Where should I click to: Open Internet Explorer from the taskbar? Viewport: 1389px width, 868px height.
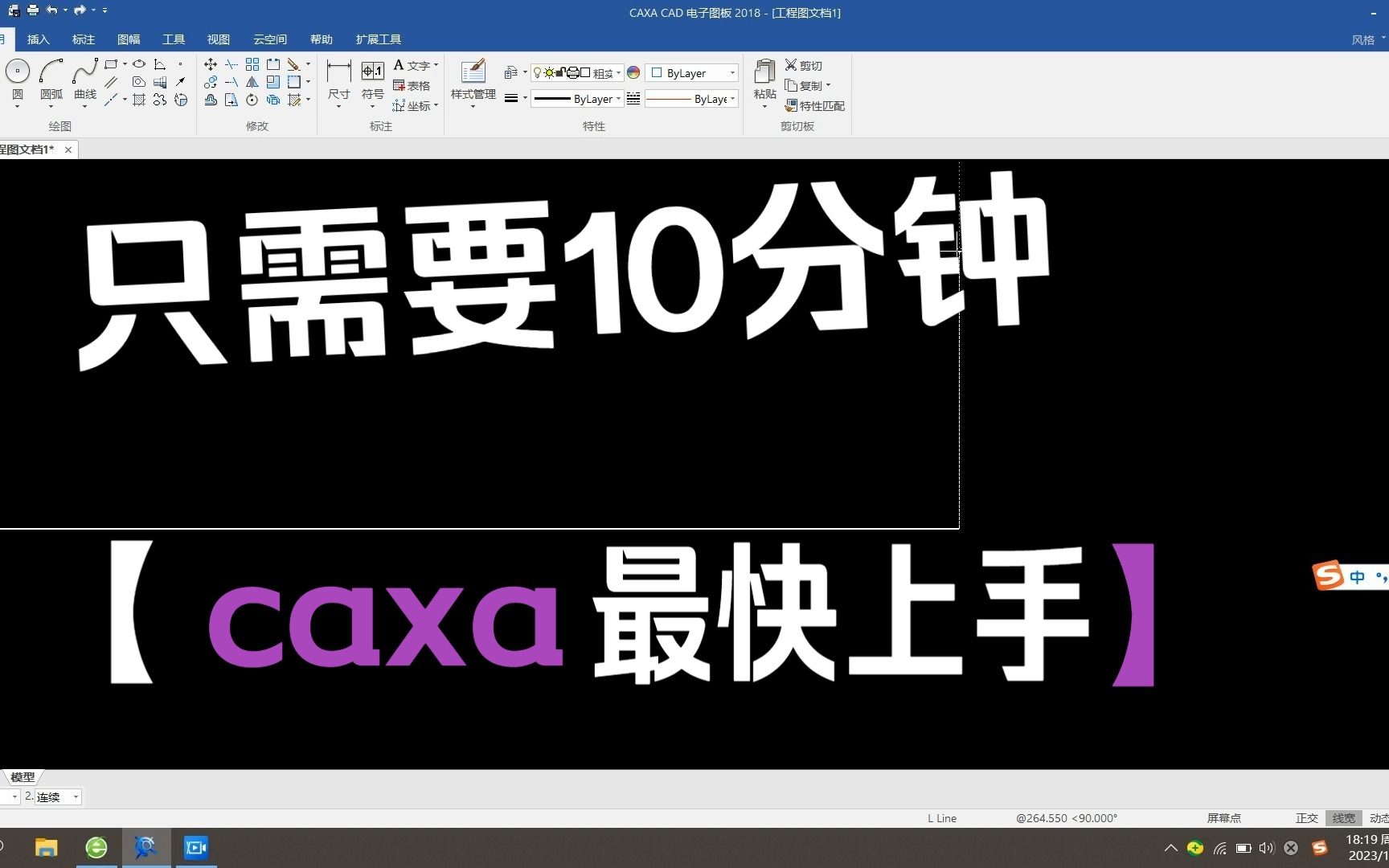96,847
